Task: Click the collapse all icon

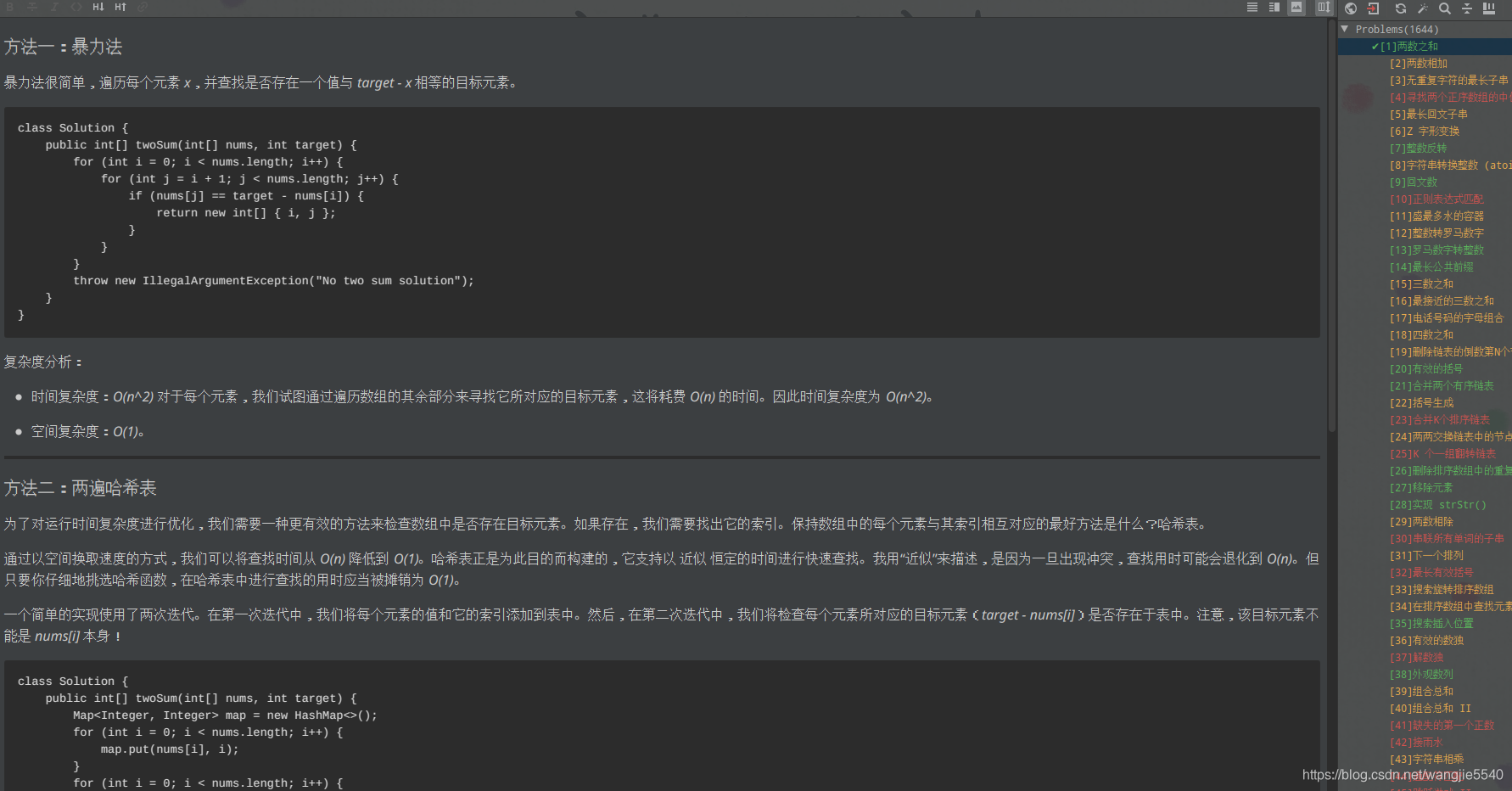Action: pyautogui.click(x=1467, y=8)
